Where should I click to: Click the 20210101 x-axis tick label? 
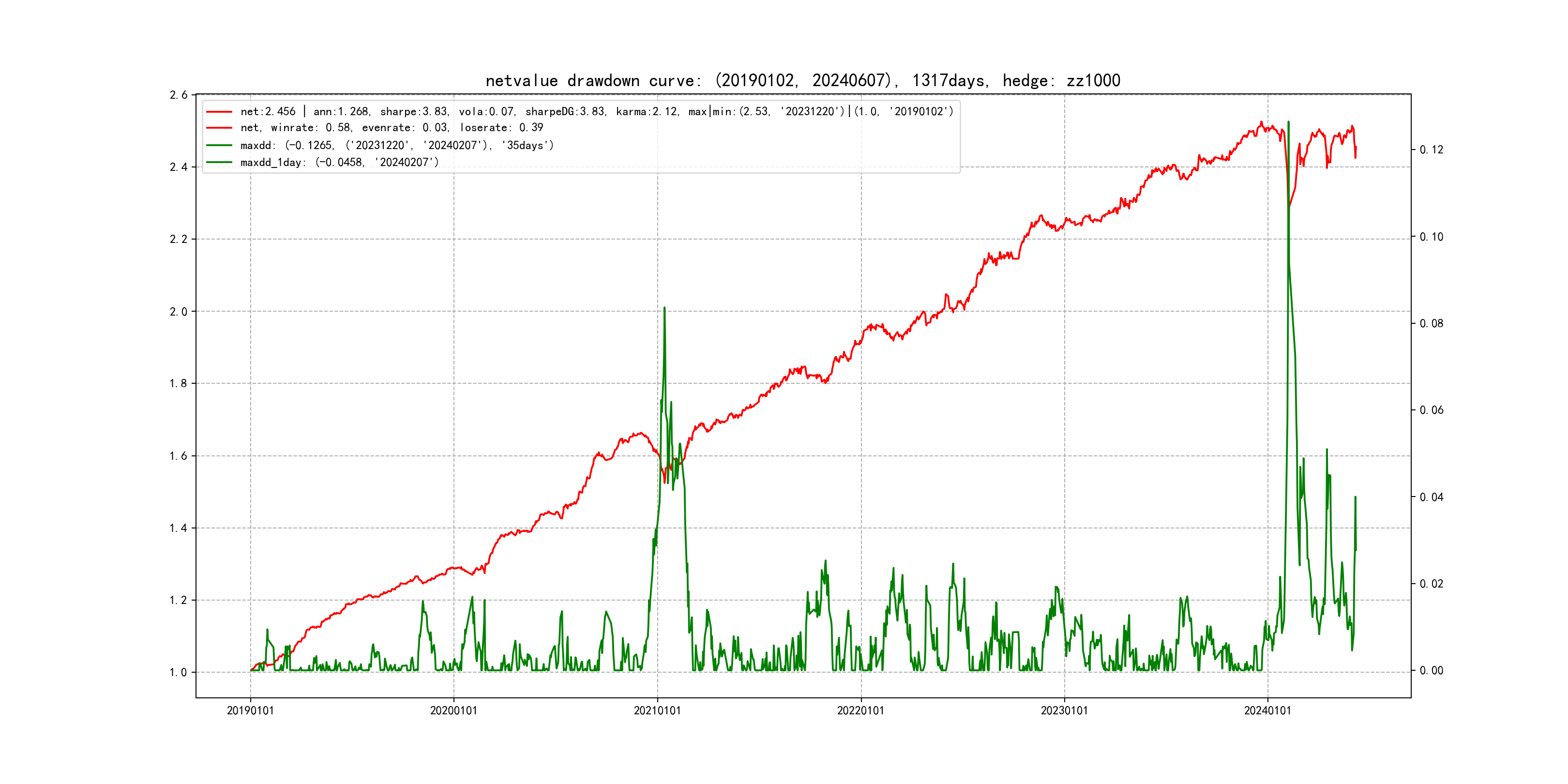click(657, 711)
